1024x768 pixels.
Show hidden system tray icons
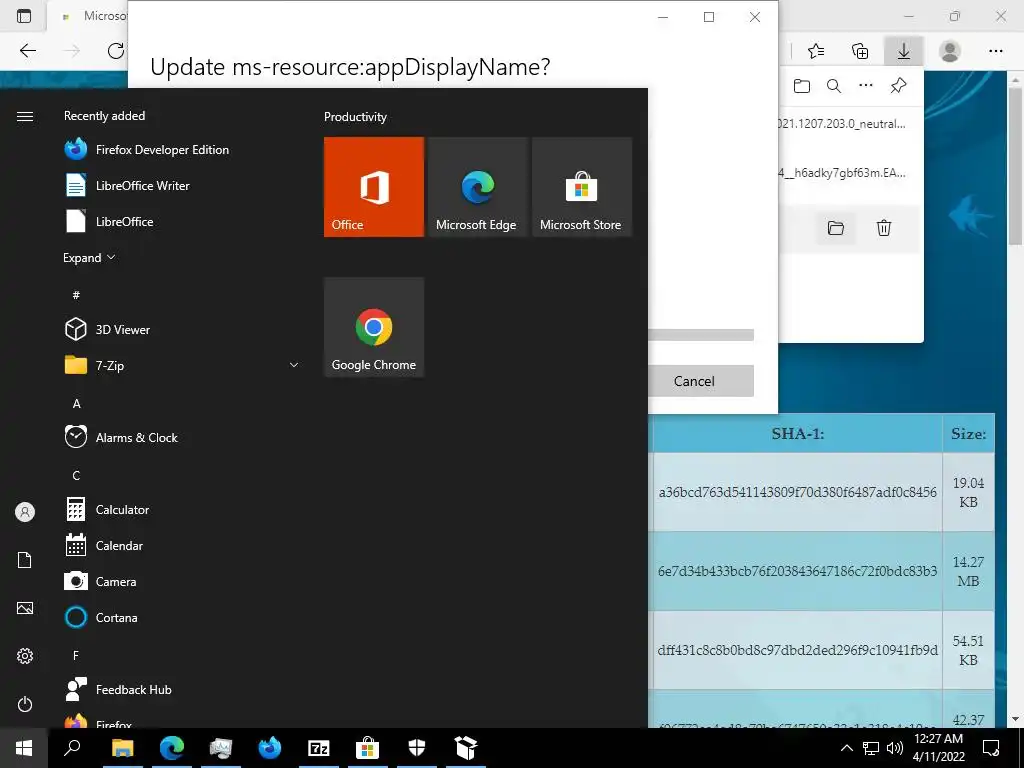coord(846,748)
